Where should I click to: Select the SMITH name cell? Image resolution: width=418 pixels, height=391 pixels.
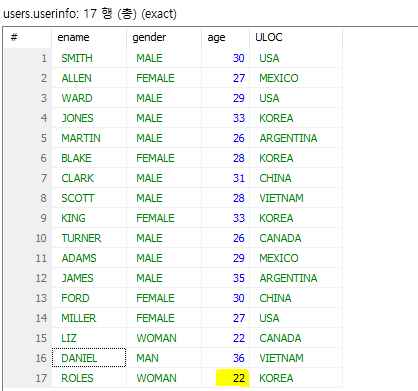click(89, 58)
